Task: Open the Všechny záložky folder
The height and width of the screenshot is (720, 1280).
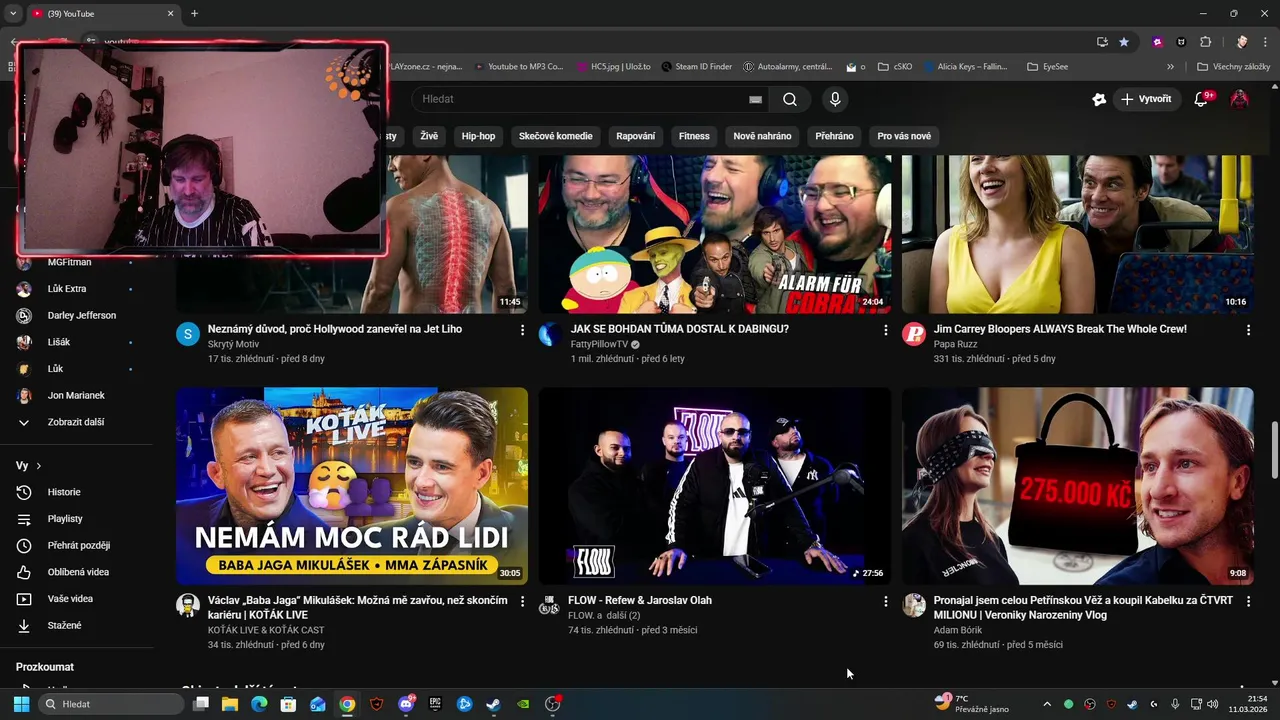Action: 1234,67
